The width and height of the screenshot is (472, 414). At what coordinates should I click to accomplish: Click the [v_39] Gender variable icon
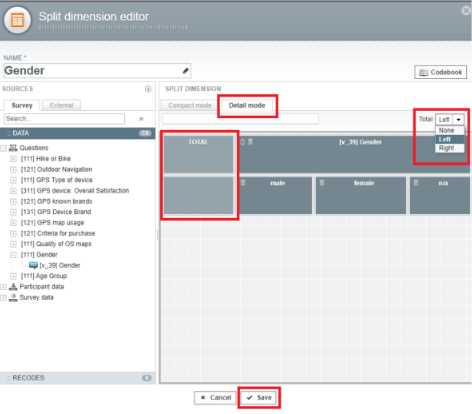click(33, 265)
